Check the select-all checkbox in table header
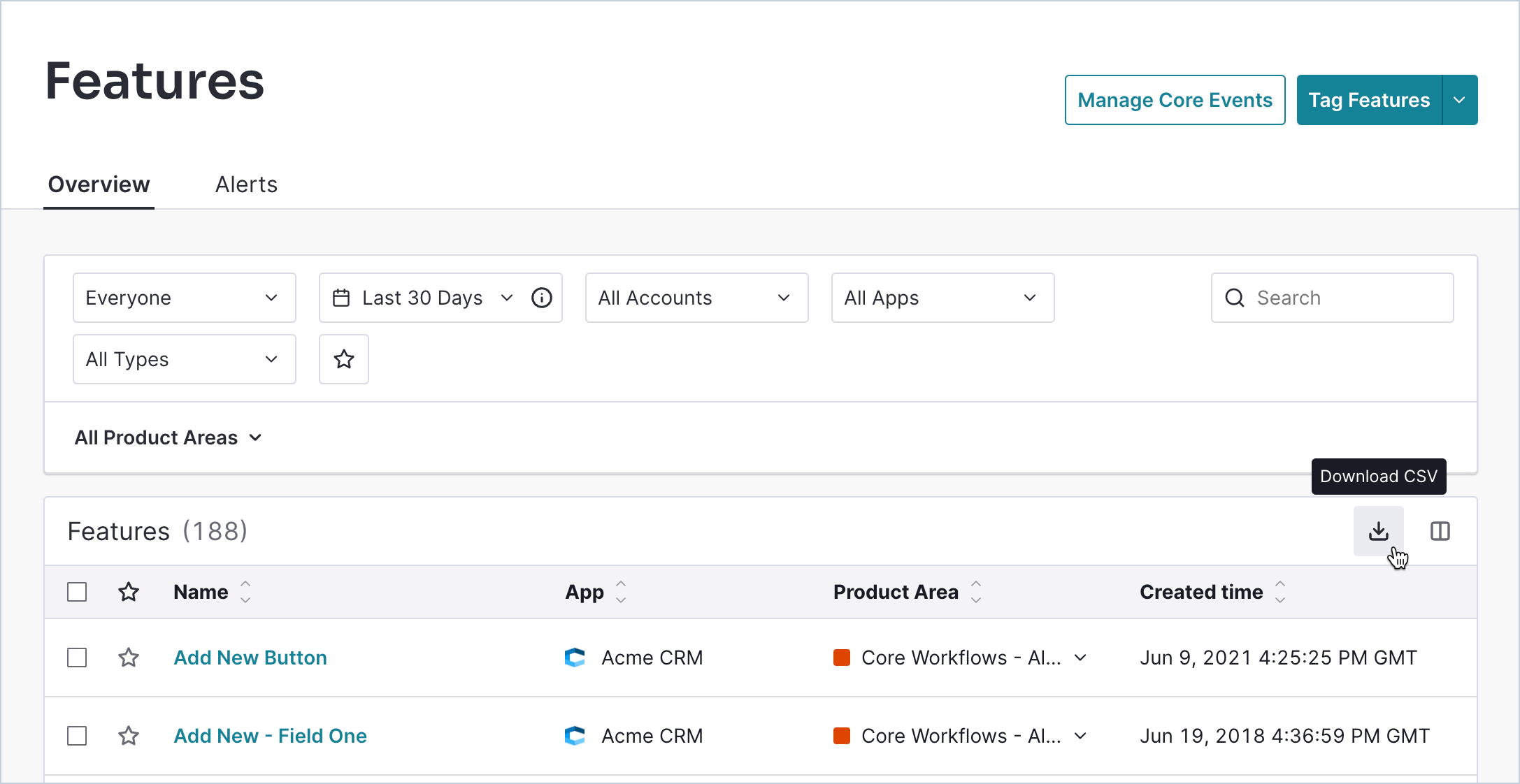 (77, 592)
